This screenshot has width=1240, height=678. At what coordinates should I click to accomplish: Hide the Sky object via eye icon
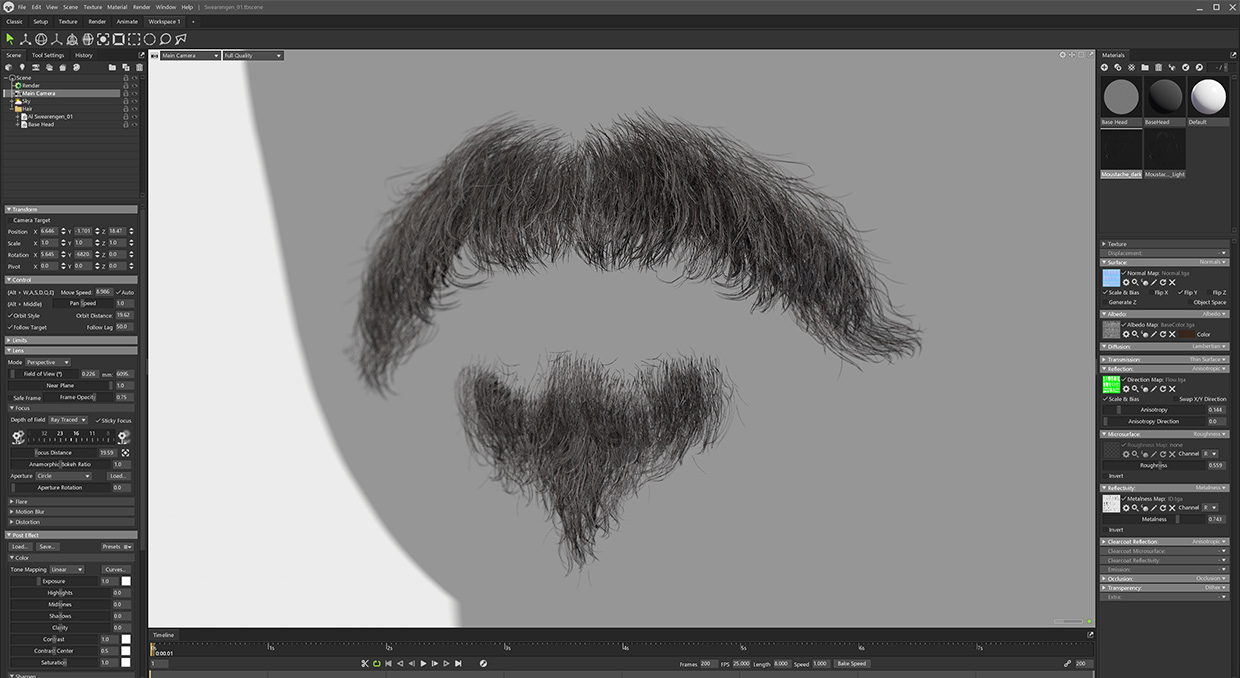point(134,101)
